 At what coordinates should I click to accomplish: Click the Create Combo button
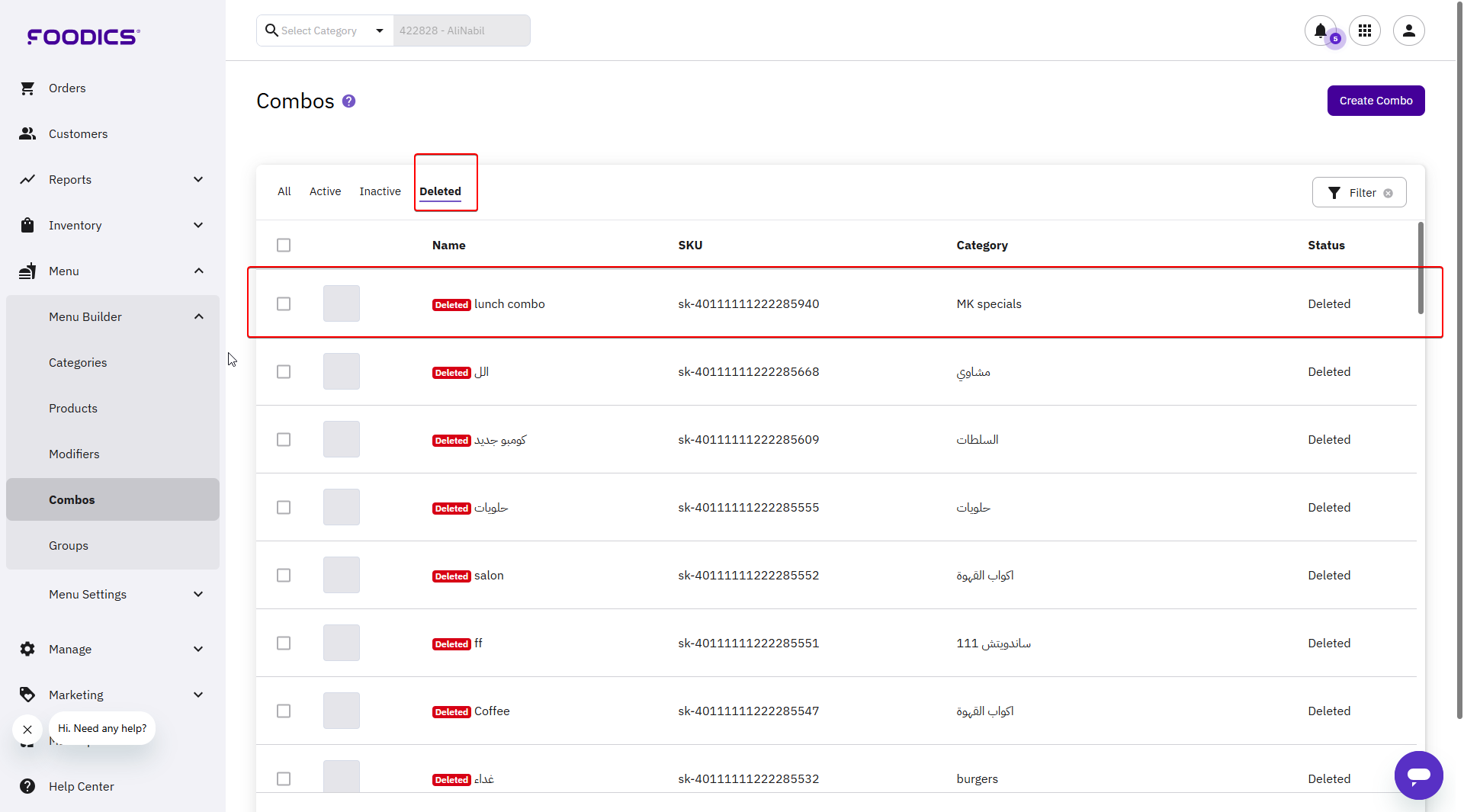(1376, 101)
